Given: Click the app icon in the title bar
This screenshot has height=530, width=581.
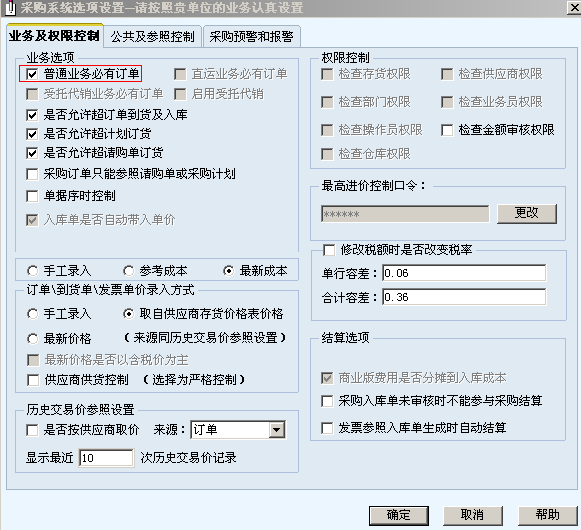Looking at the screenshot, I should [10, 7].
